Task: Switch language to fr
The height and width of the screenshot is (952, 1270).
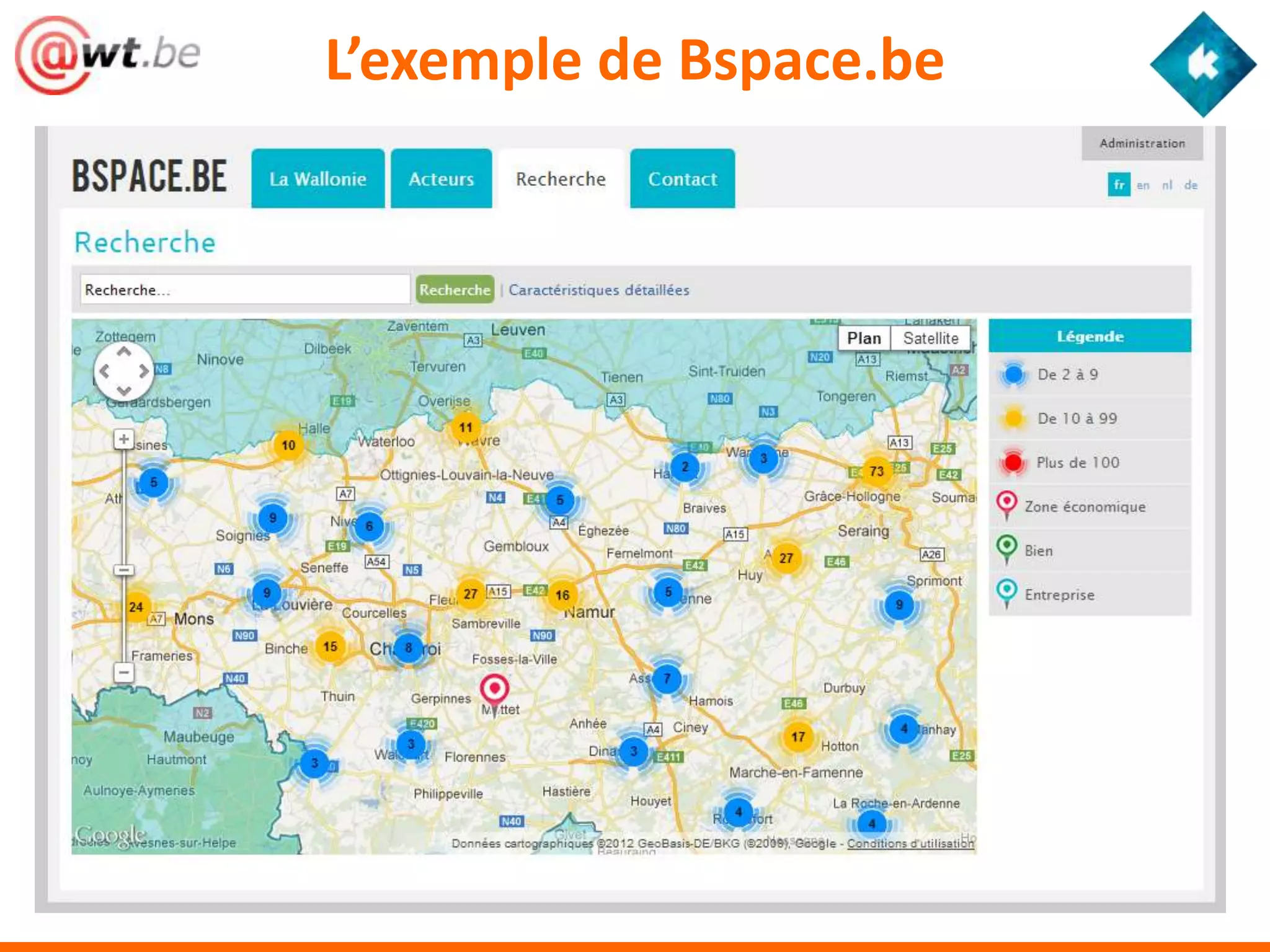Action: click(1119, 185)
